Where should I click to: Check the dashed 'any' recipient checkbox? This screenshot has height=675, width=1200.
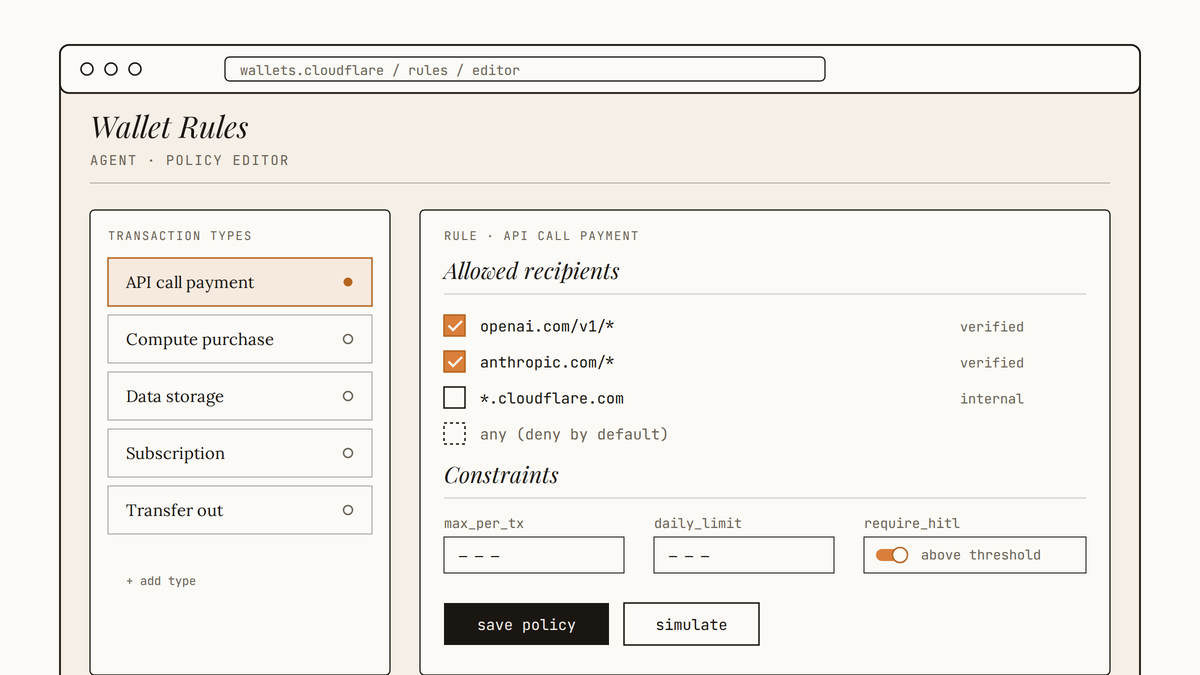[x=455, y=434]
